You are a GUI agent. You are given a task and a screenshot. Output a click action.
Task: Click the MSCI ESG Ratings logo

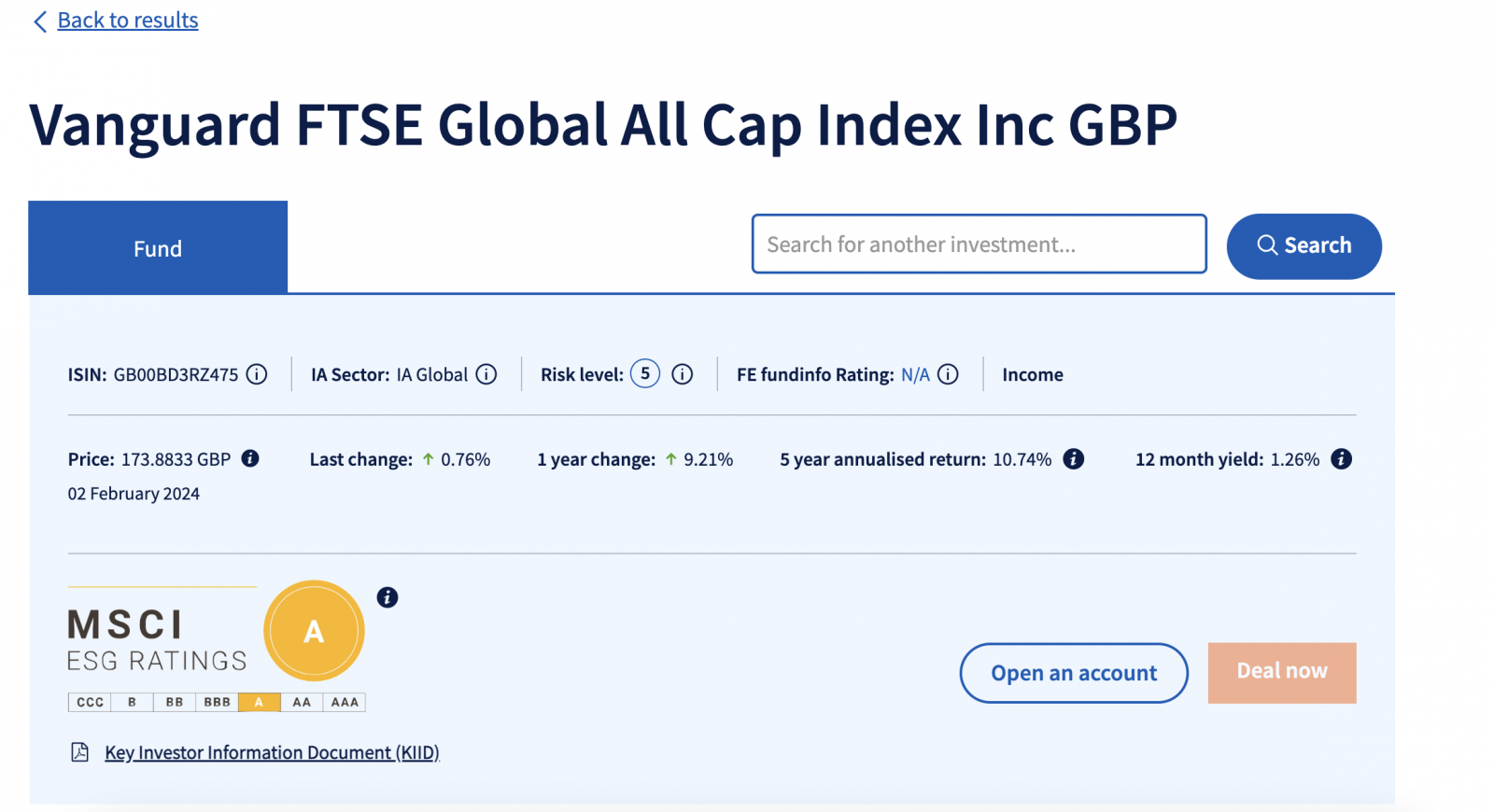point(157,640)
